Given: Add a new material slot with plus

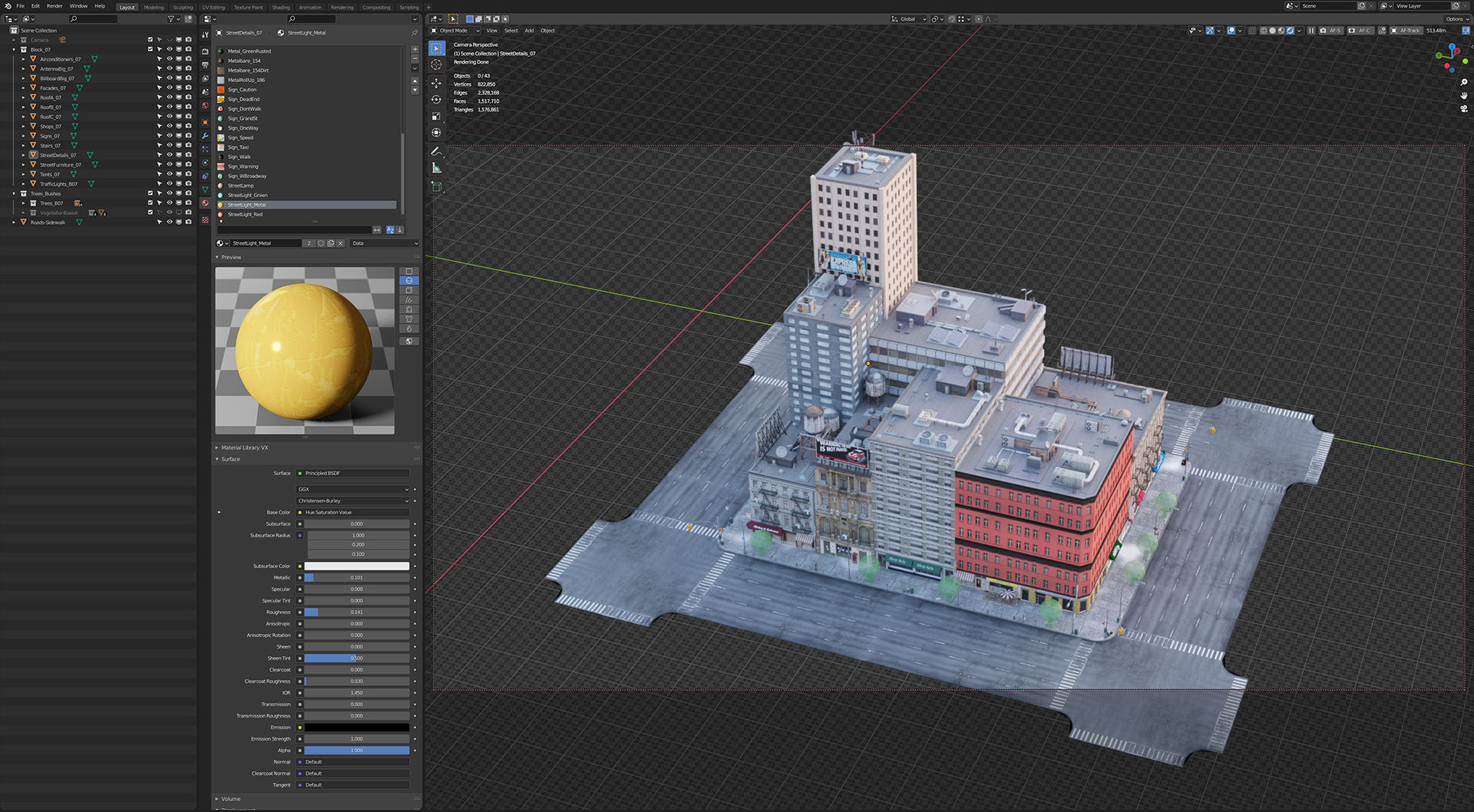Looking at the screenshot, I should 415,48.
